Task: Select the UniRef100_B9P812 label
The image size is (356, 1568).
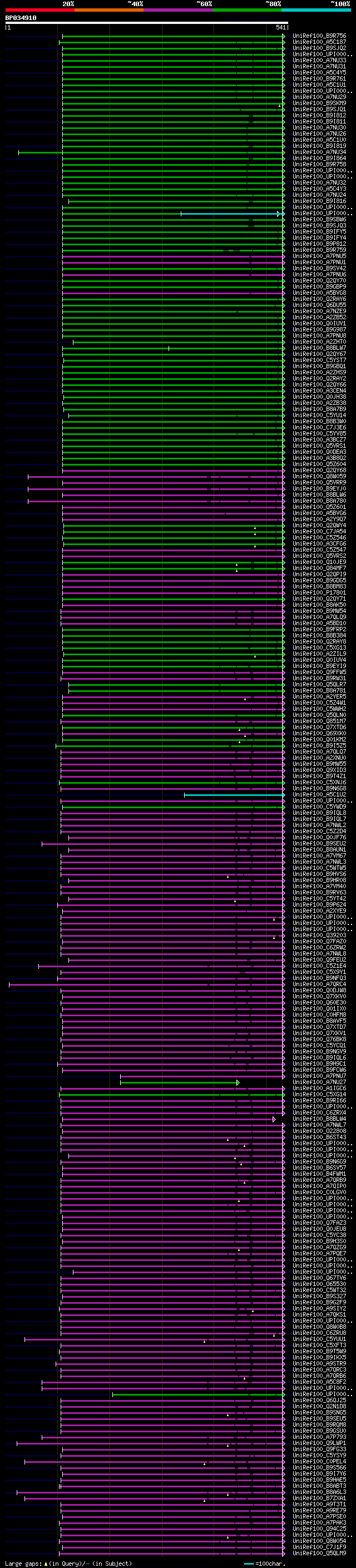Action: 319,244
